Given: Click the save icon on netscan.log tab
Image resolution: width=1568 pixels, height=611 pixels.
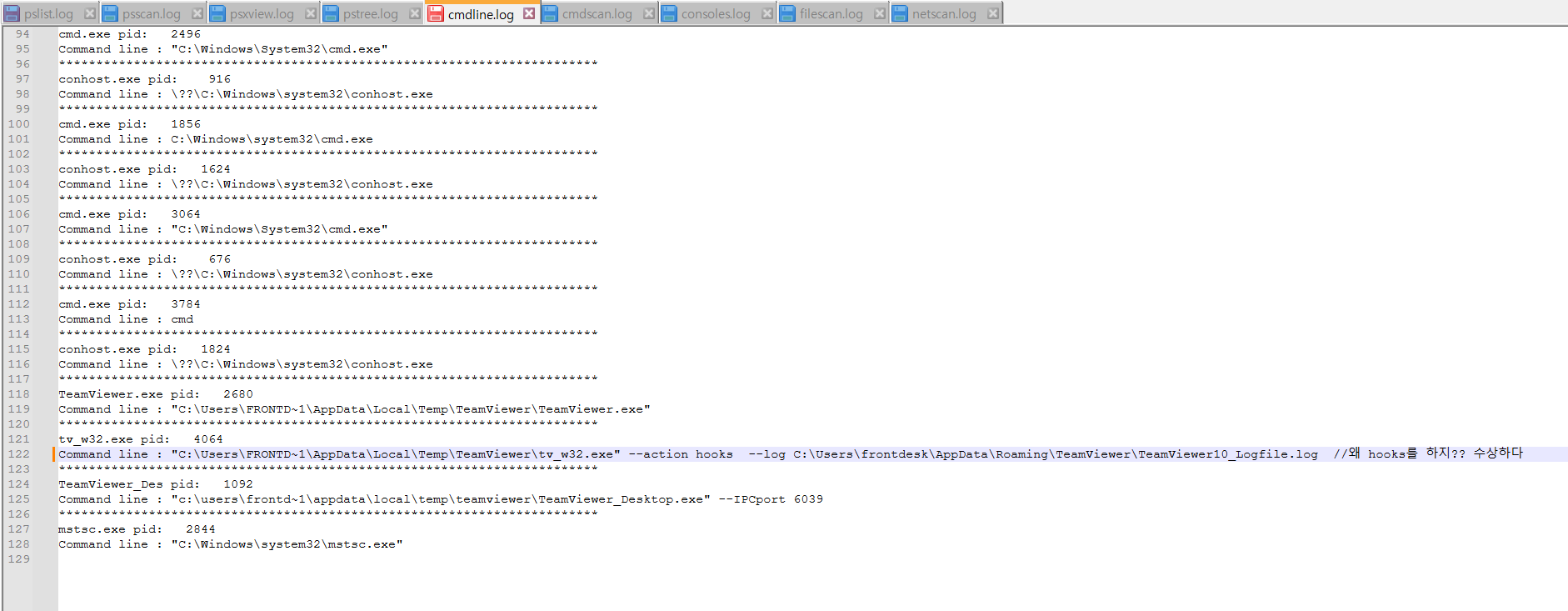Looking at the screenshot, I should point(900,13).
